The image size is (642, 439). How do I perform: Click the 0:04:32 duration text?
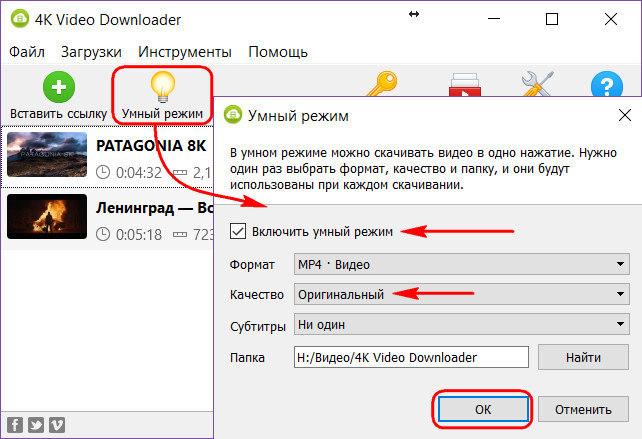click(x=139, y=173)
